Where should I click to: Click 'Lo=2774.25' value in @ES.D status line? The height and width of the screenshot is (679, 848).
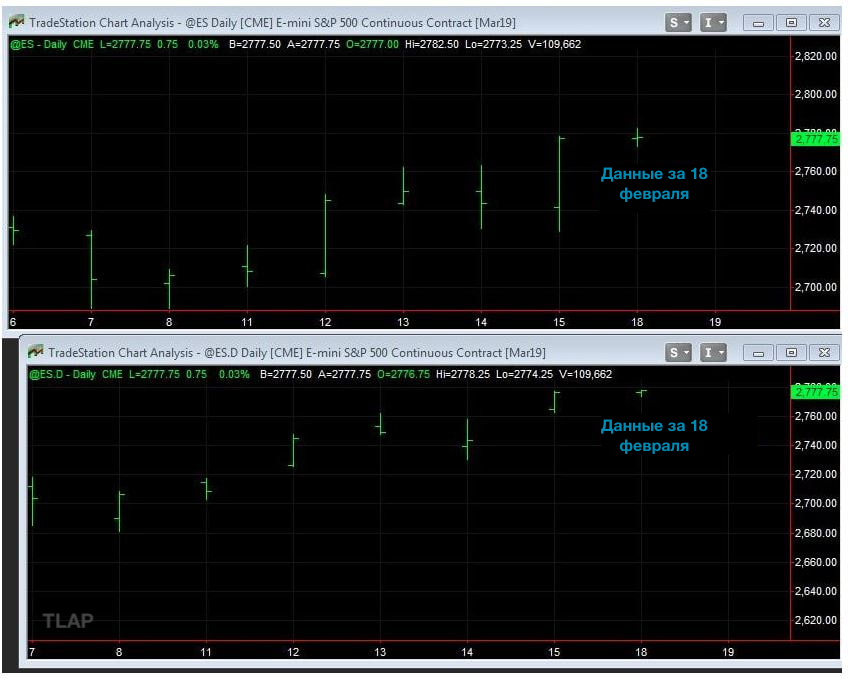[525, 374]
